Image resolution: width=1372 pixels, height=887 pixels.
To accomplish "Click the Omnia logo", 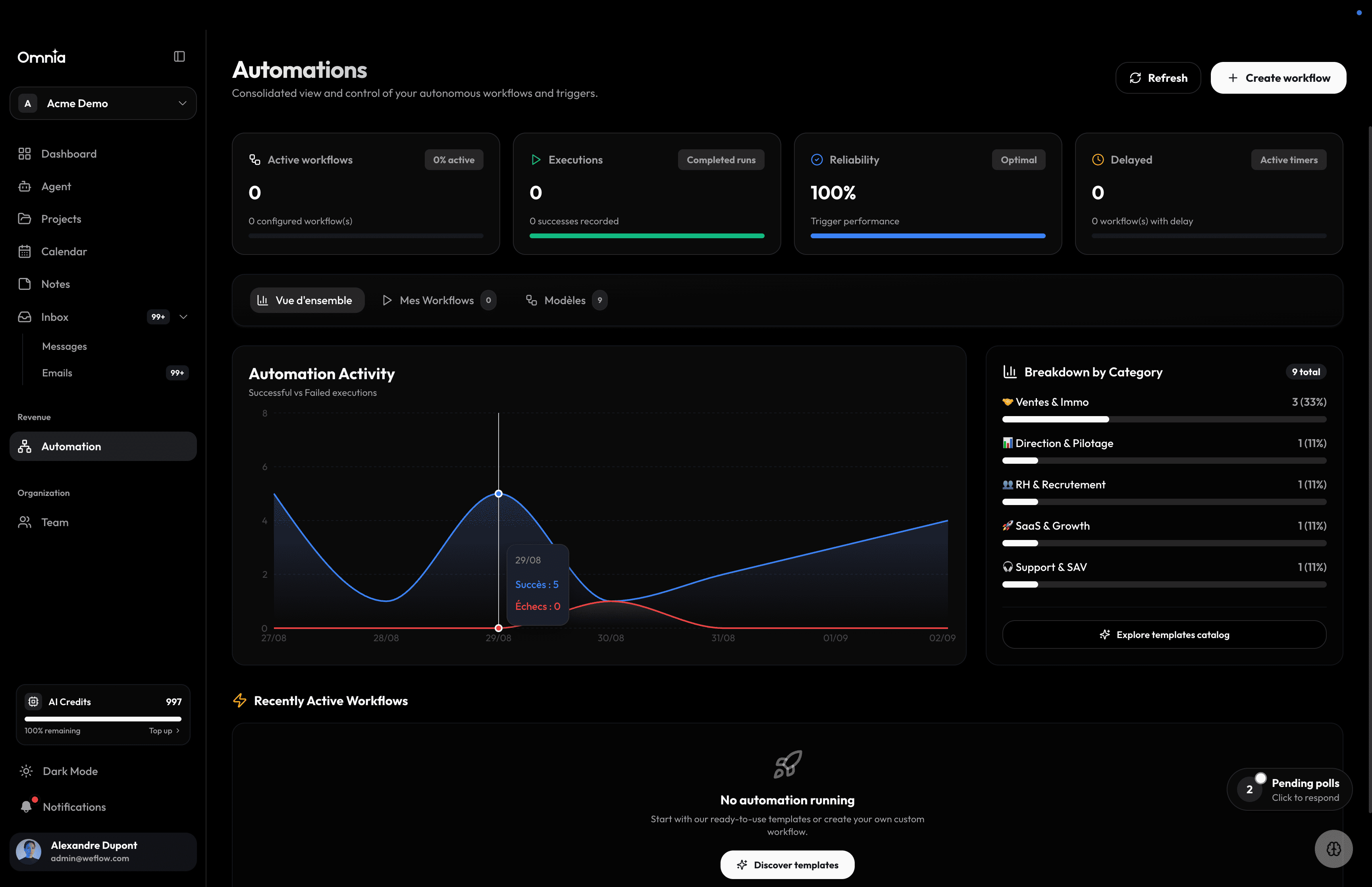I will point(41,56).
